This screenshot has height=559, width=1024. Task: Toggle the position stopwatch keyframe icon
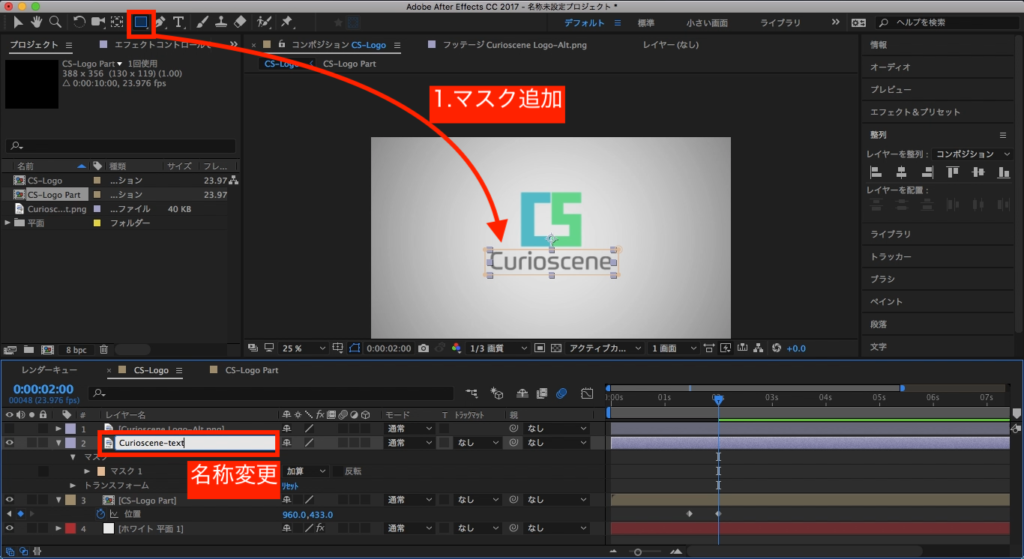(100, 514)
